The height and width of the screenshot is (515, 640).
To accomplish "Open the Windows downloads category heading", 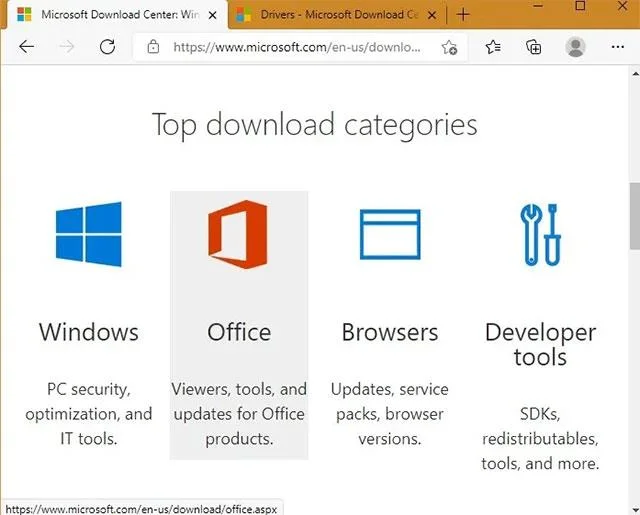I will (89, 332).
